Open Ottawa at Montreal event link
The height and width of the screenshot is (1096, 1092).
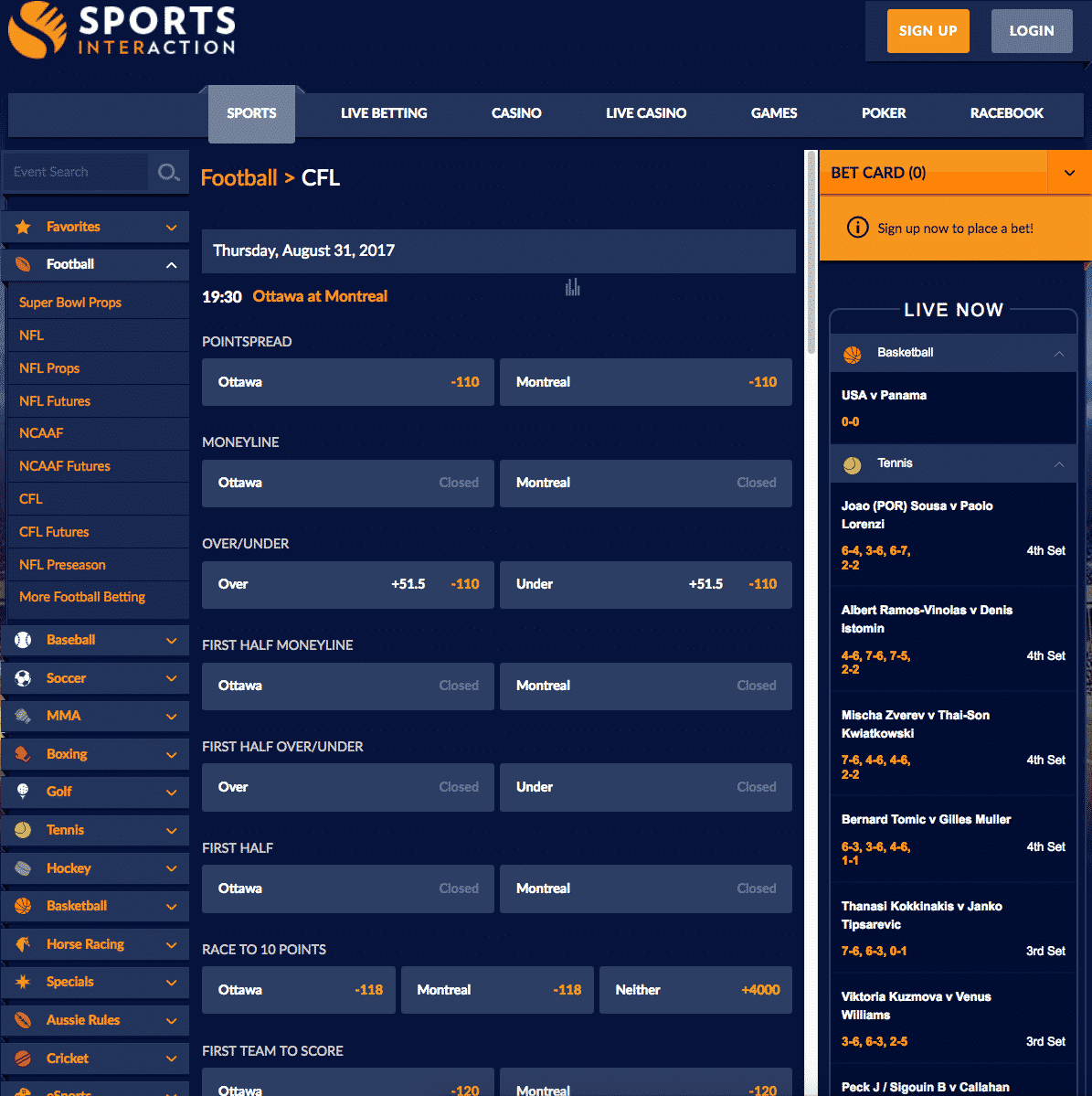[320, 296]
